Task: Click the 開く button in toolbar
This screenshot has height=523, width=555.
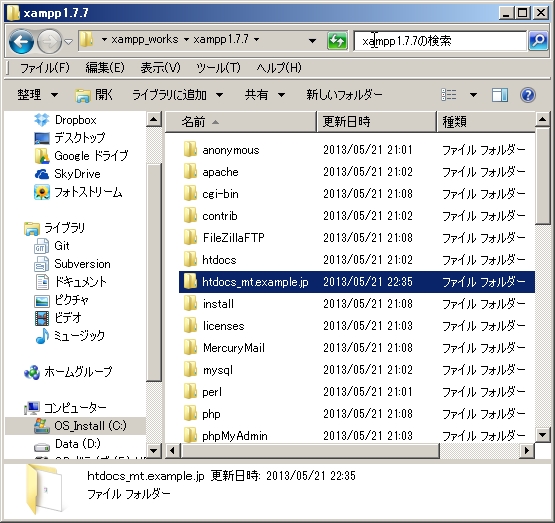Action: click(x=94, y=95)
